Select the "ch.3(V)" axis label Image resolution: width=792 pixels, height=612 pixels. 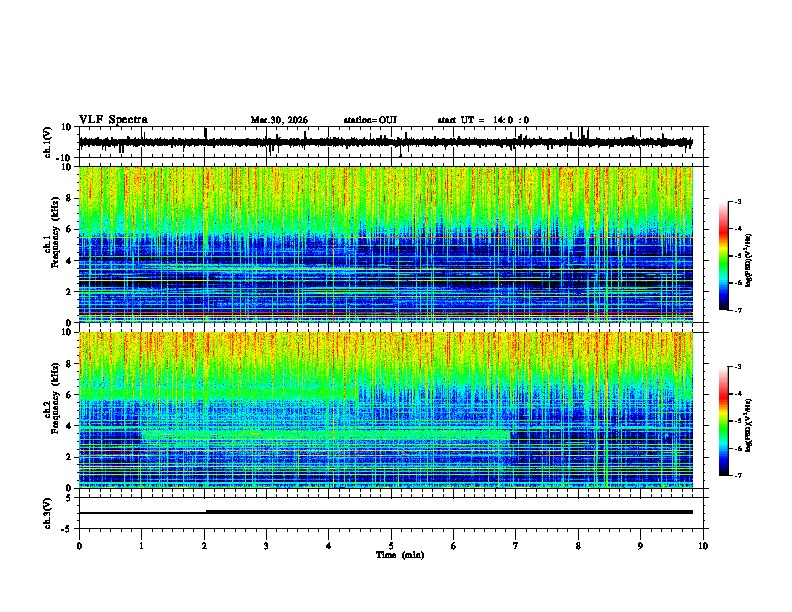click(48, 514)
